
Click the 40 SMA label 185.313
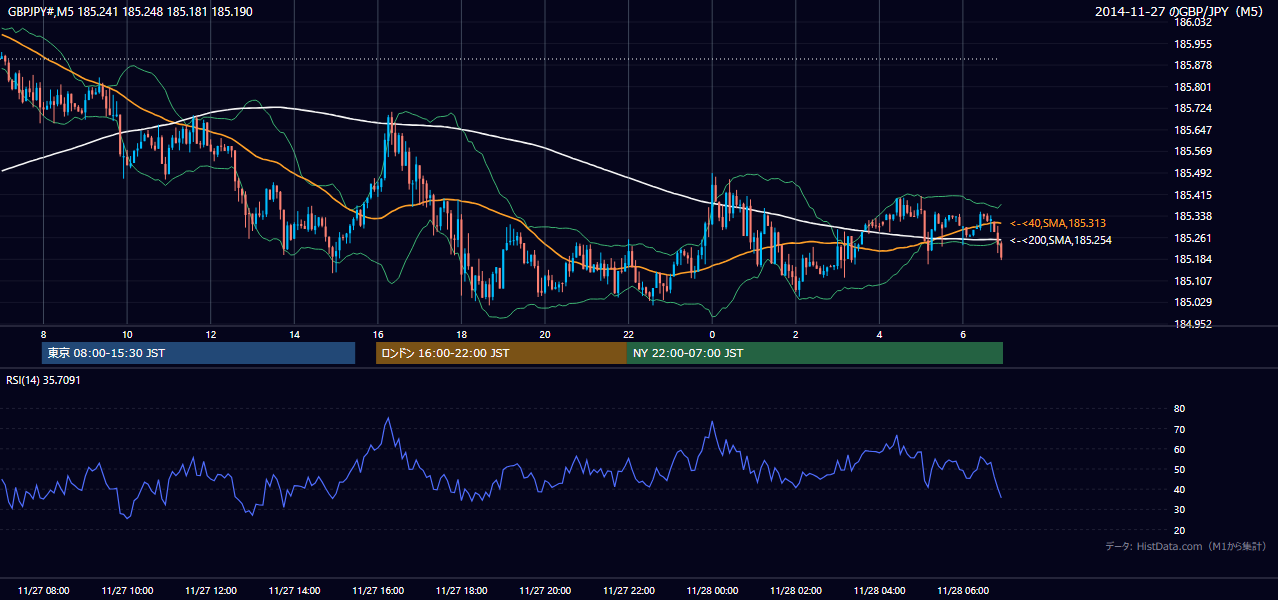tap(1057, 223)
